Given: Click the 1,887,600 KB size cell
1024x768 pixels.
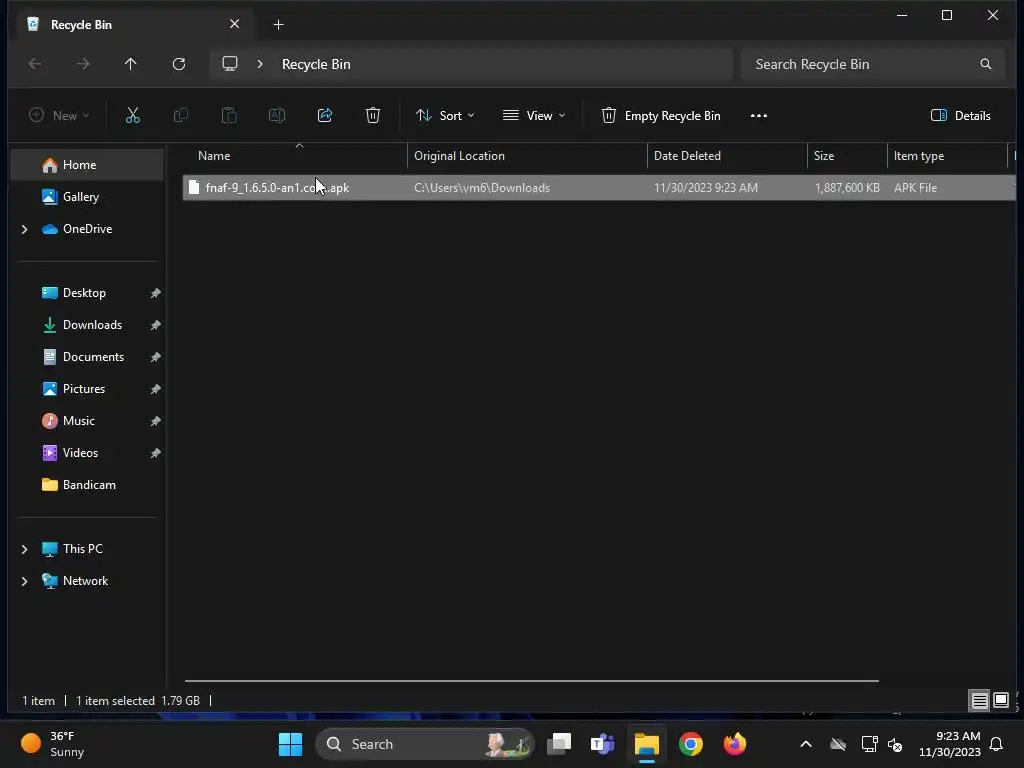Looking at the screenshot, I should click(x=847, y=188).
